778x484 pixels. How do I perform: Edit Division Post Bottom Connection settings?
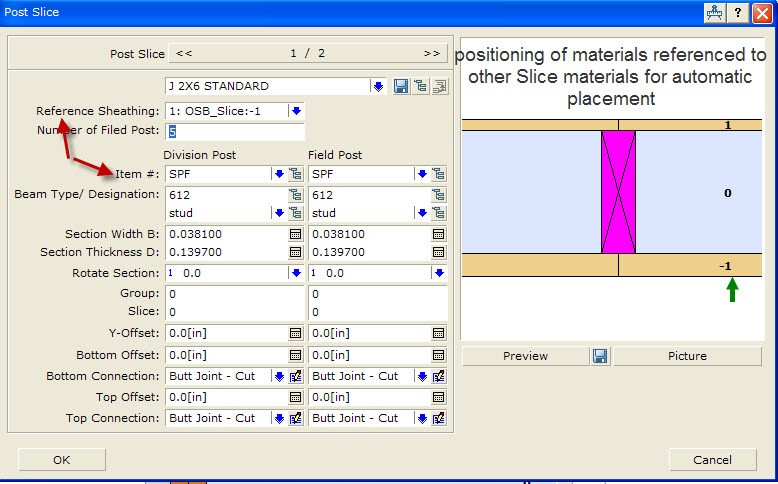(296, 377)
